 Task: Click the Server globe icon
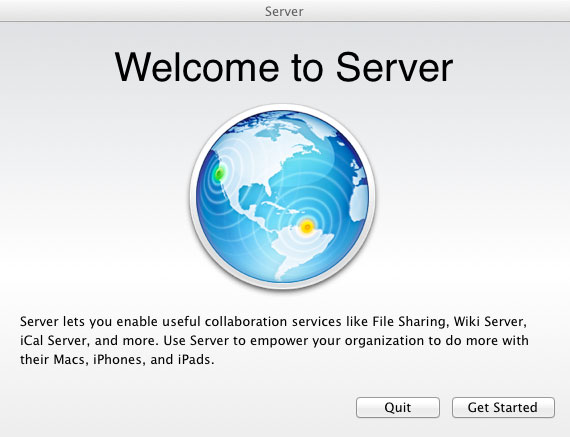(283, 196)
